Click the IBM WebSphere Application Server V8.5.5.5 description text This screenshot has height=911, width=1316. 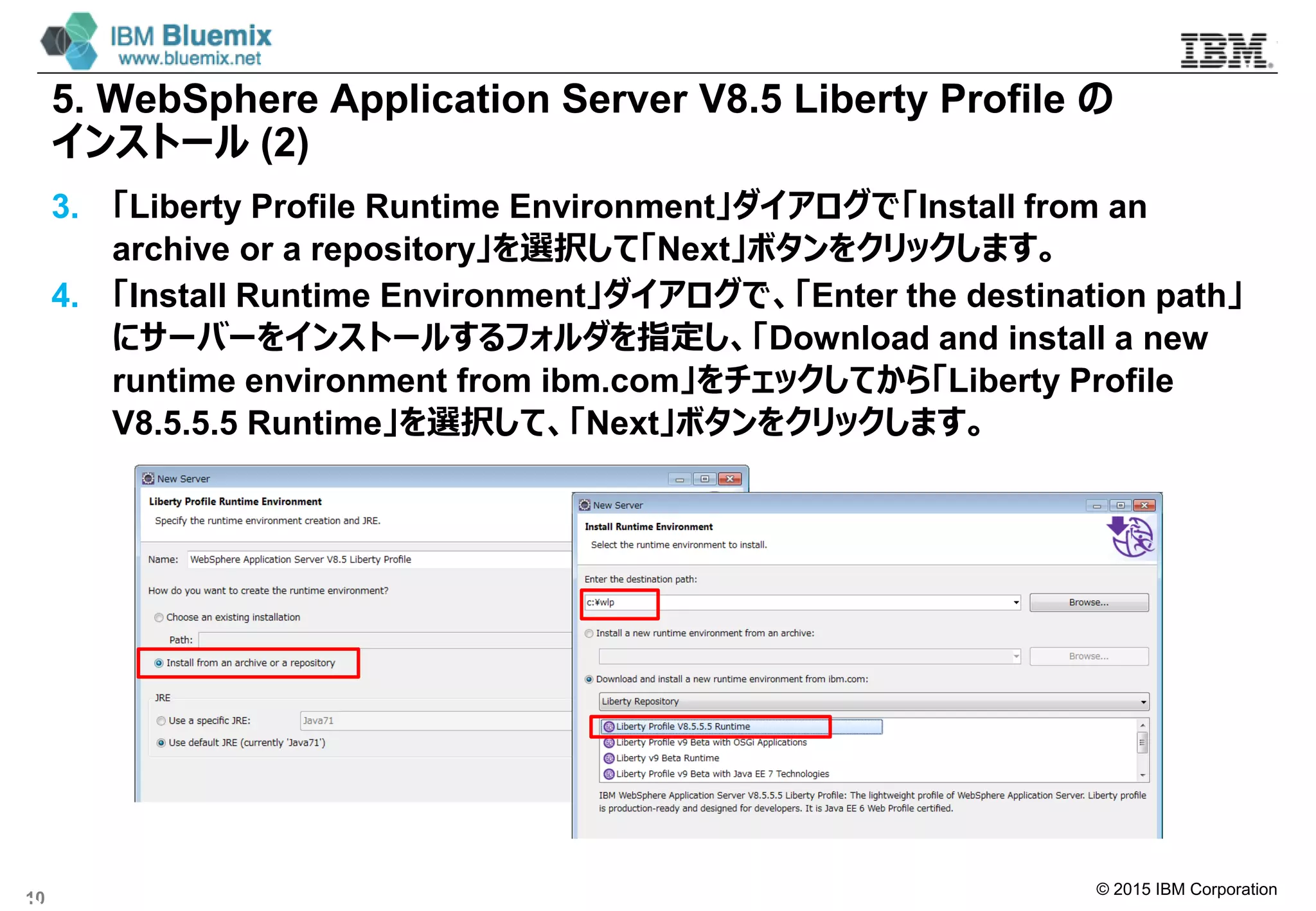coord(873,802)
